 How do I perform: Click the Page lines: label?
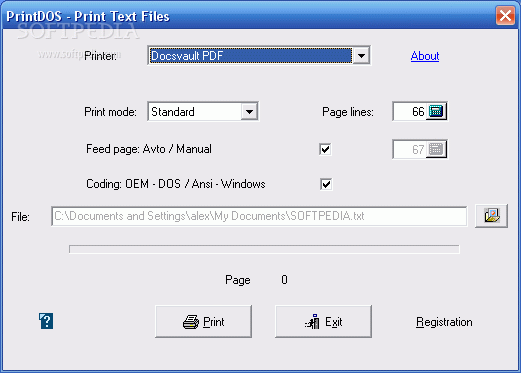tap(348, 112)
